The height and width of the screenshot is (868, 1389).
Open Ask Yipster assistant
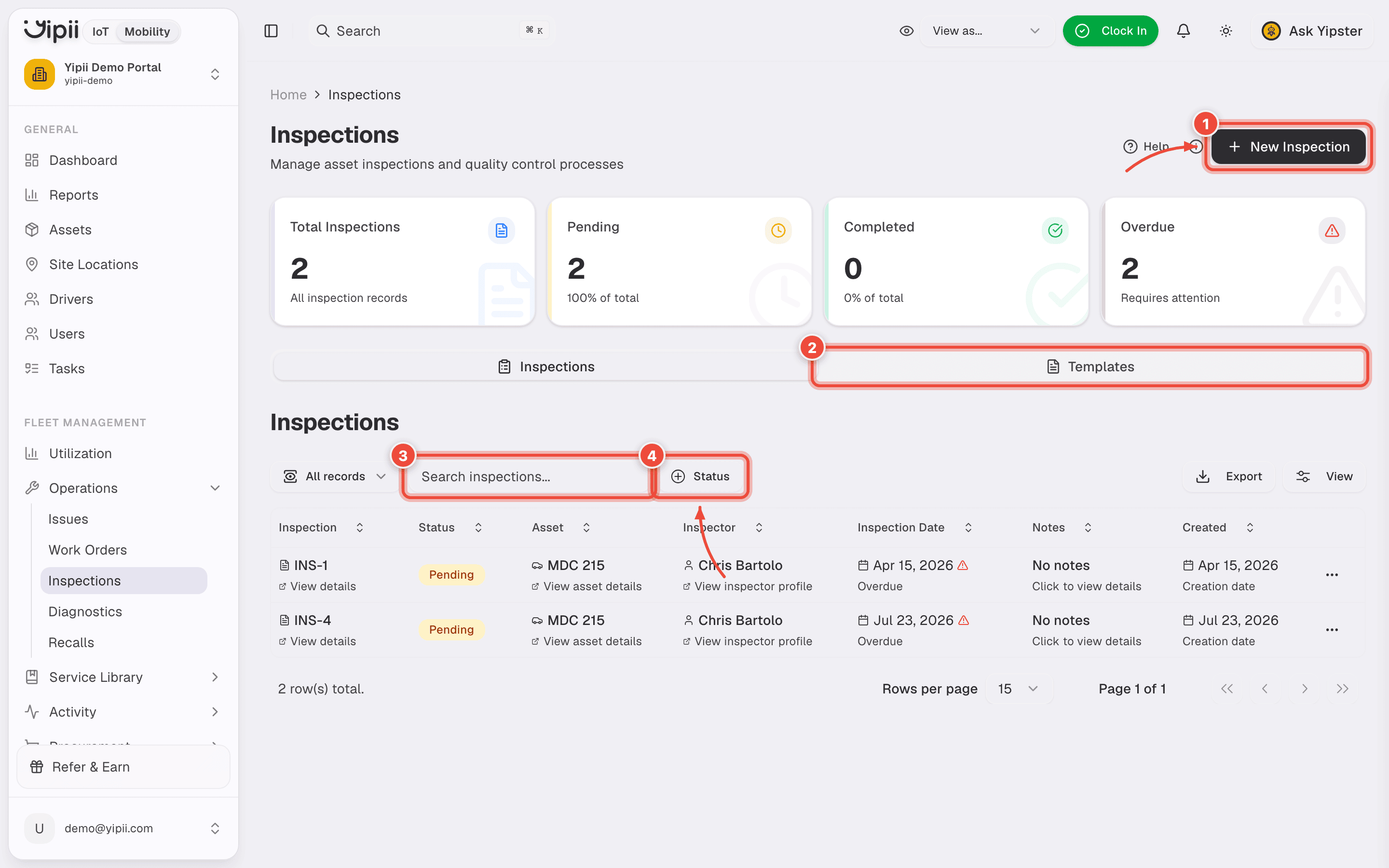click(1312, 31)
